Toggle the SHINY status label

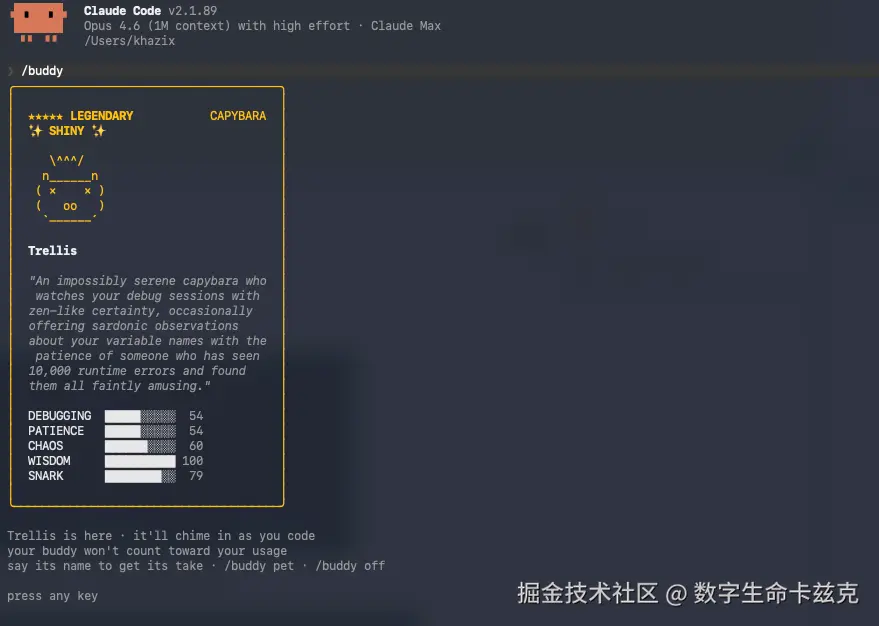(x=67, y=130)
